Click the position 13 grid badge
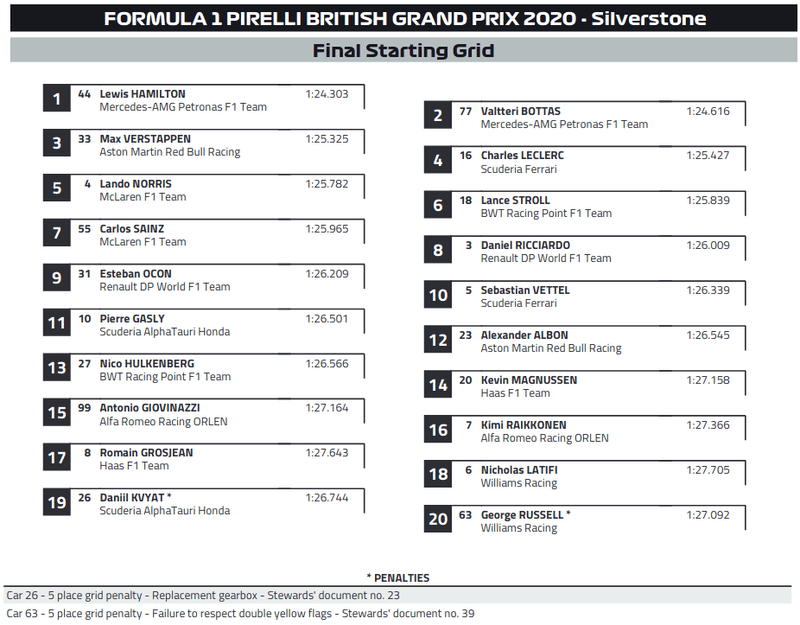 tap(57, 368)
